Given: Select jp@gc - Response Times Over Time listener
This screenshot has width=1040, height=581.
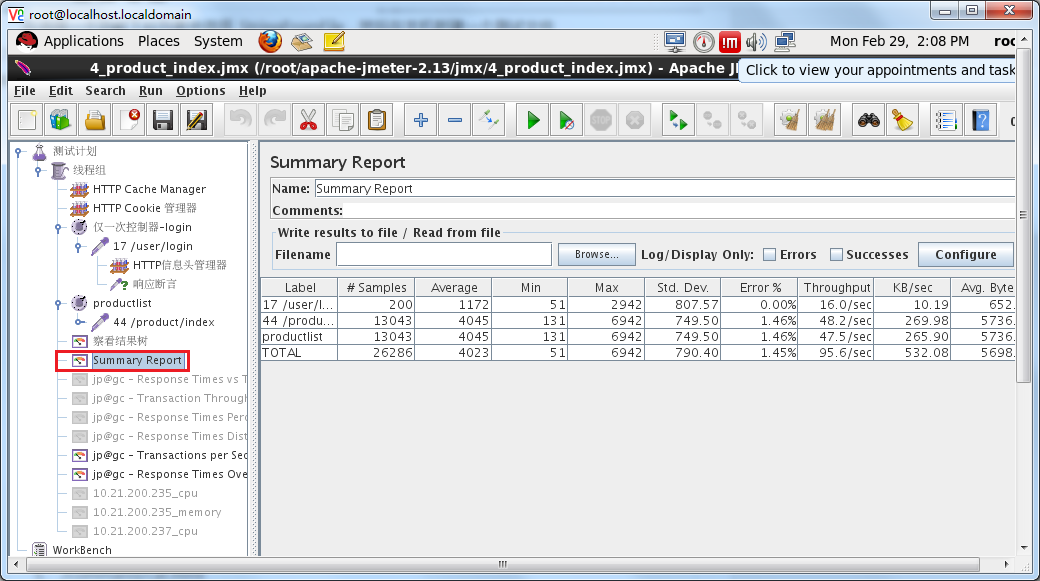Looking at the screenshot, I should [x=170, y=474].
